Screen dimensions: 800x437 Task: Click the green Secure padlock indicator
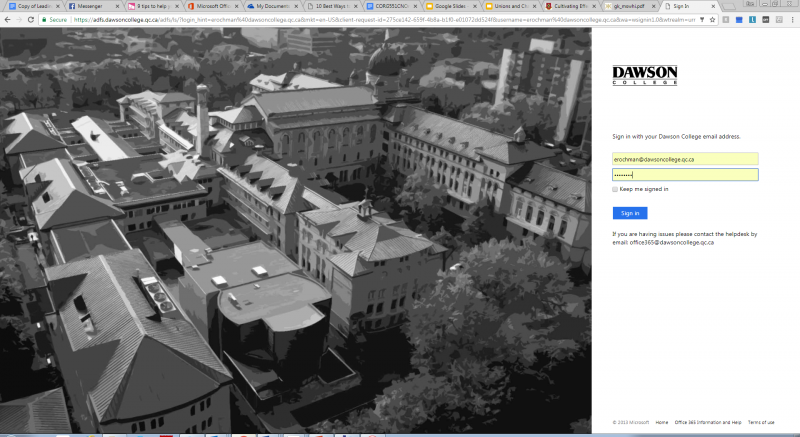[x=55, y=19]
